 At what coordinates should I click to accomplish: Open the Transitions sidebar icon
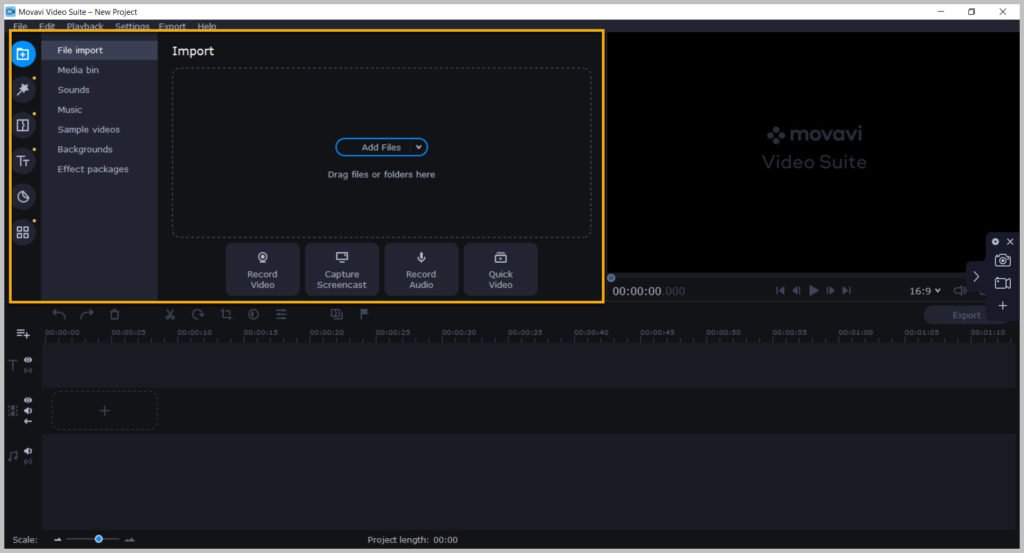coord(23,125)
